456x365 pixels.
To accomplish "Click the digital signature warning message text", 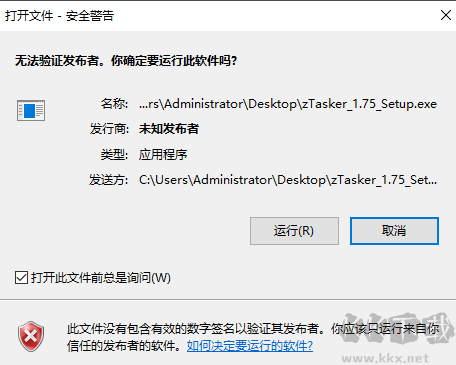I will click(253, 337).
